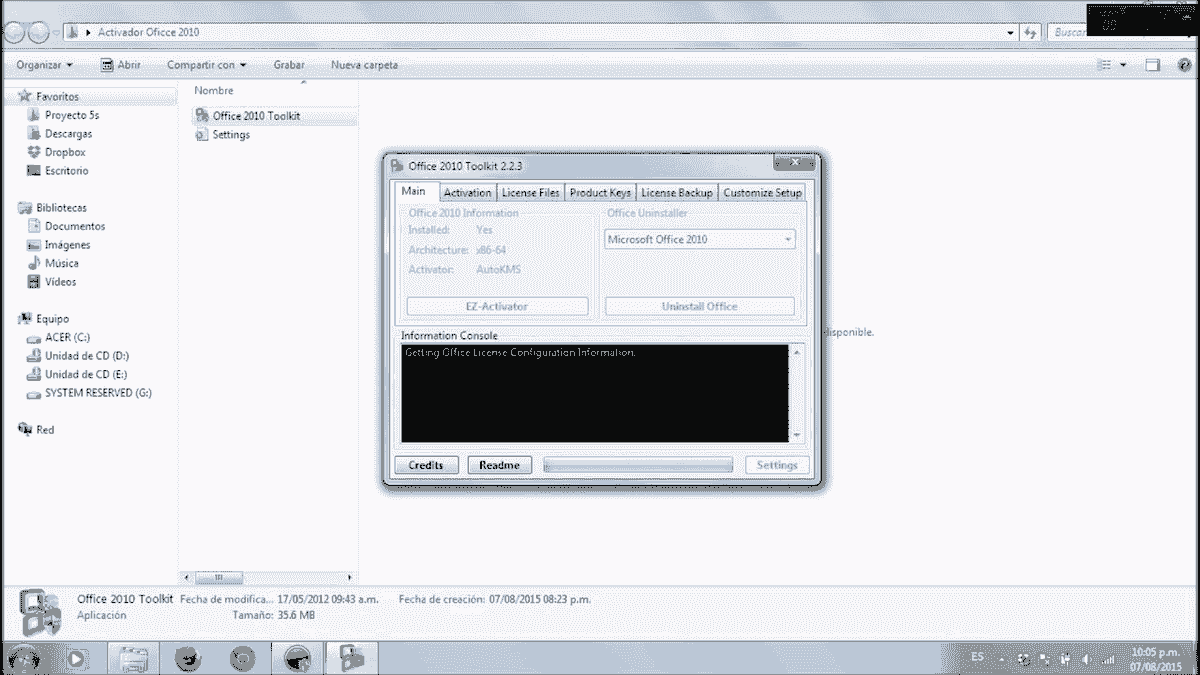The height and width of the screenshot is (675, 1200).
Task: Click the Explorer help icon
Action: tap(1185, 65)
